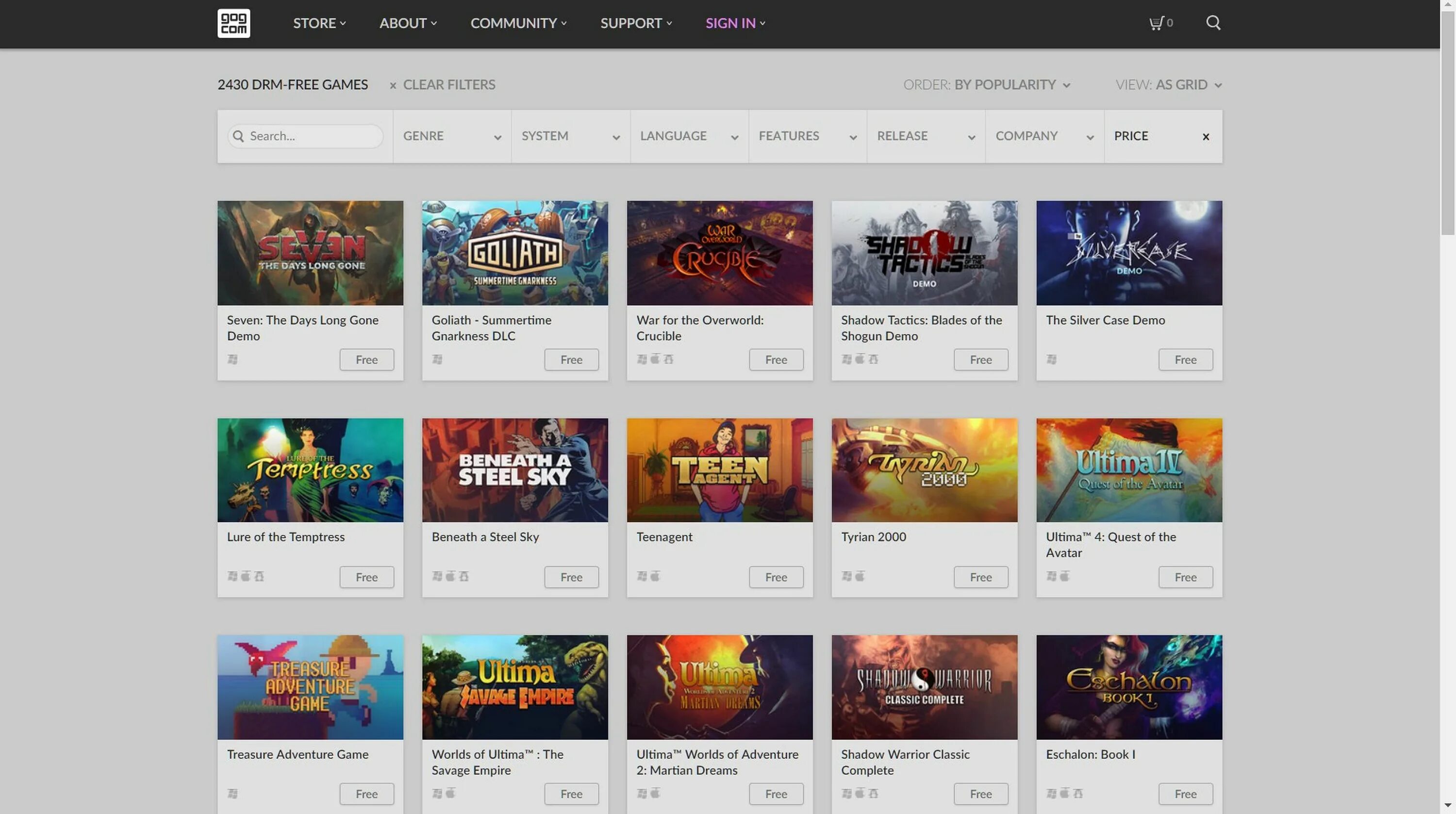
Task: Expand the Features filter dropdown
Action: click(x=807, y=136)
